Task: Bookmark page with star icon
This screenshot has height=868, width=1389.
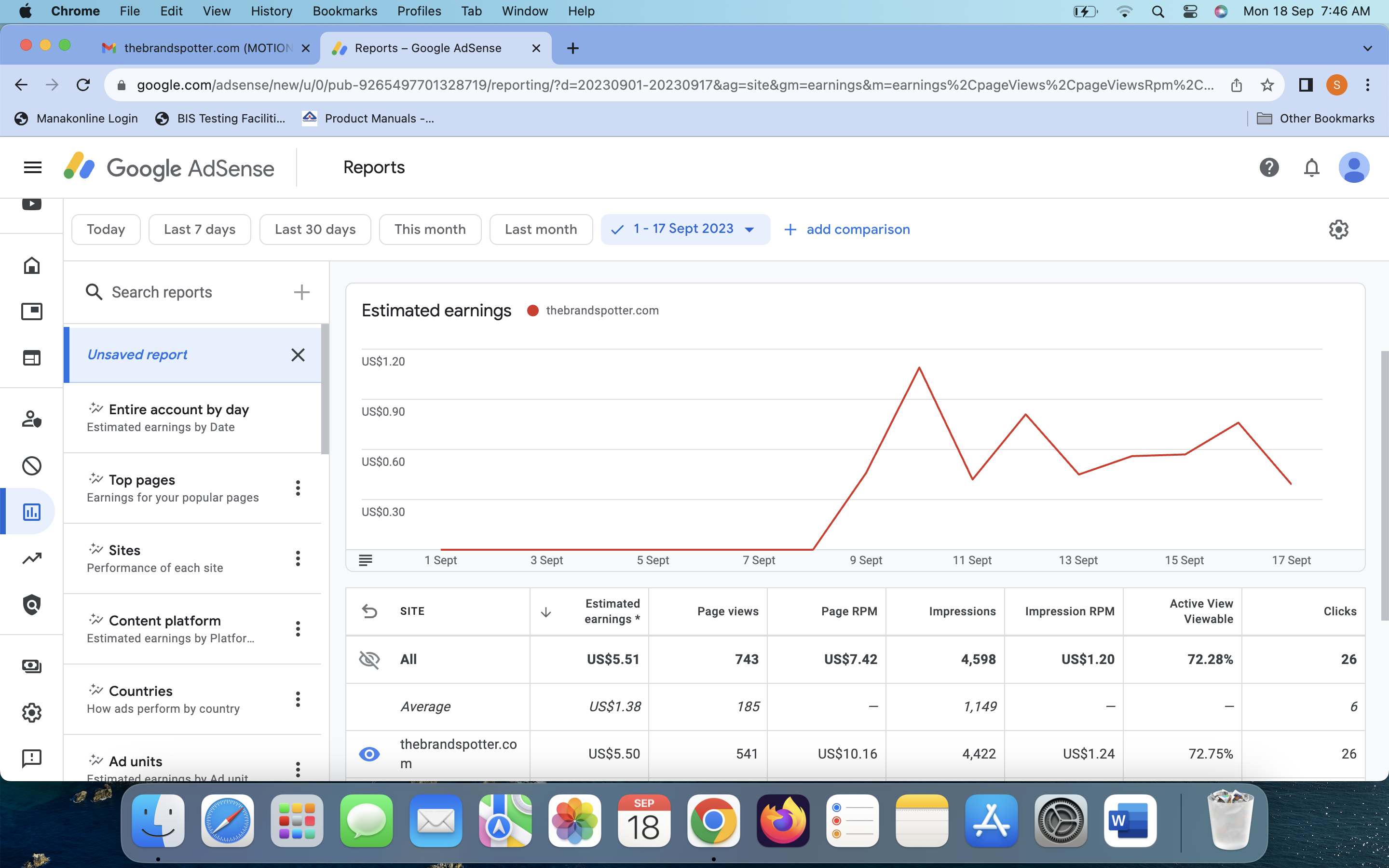Action: tap(1267, 85)
